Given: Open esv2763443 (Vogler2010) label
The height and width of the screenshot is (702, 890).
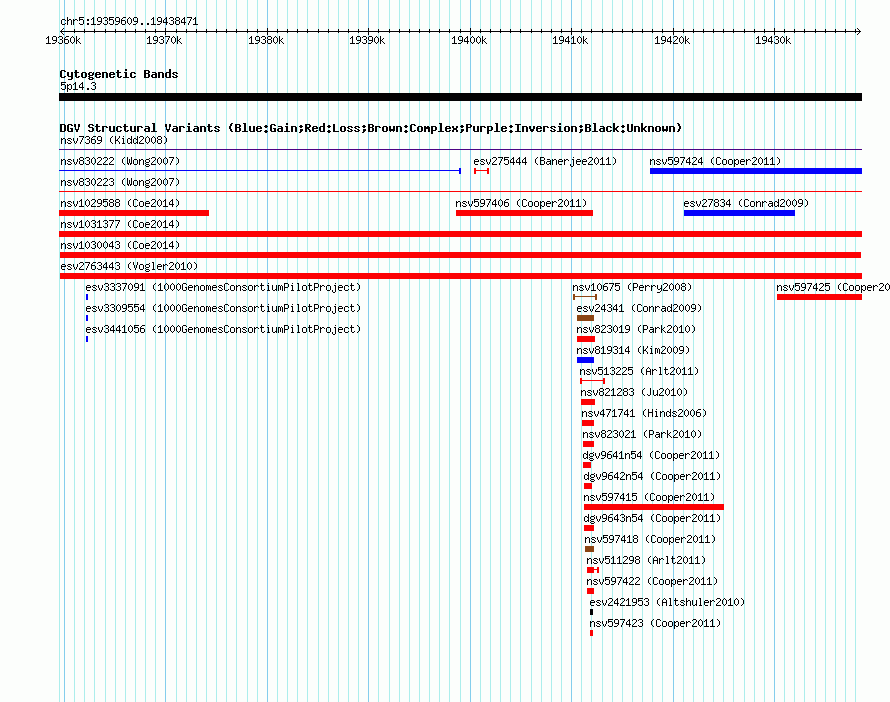Looking at the screenshot, I should [x=129, y=266].
